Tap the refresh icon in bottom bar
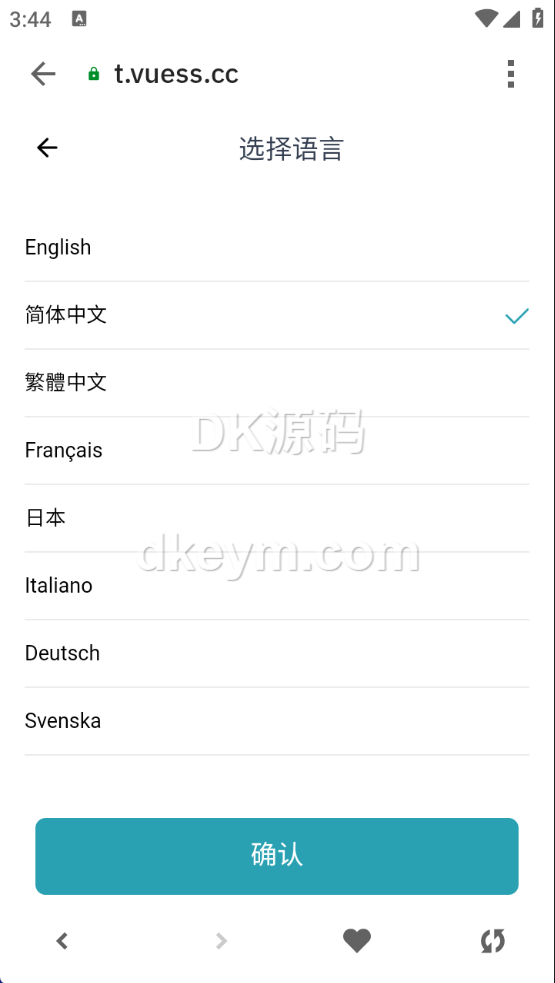Viewport: 555px width, 983px height. (x=493, y=940)
